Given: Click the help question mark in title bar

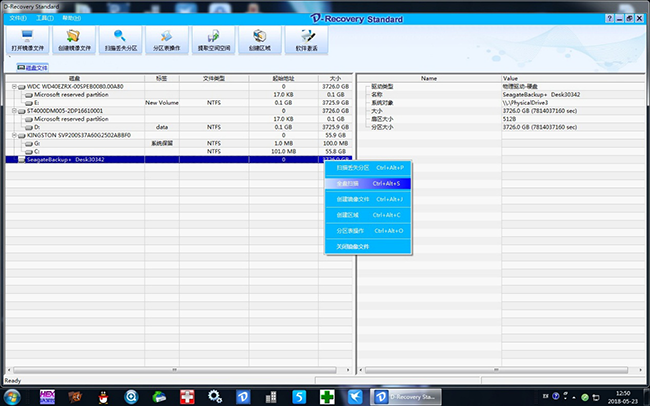Looking at the screenshot, I should [609, 19].
